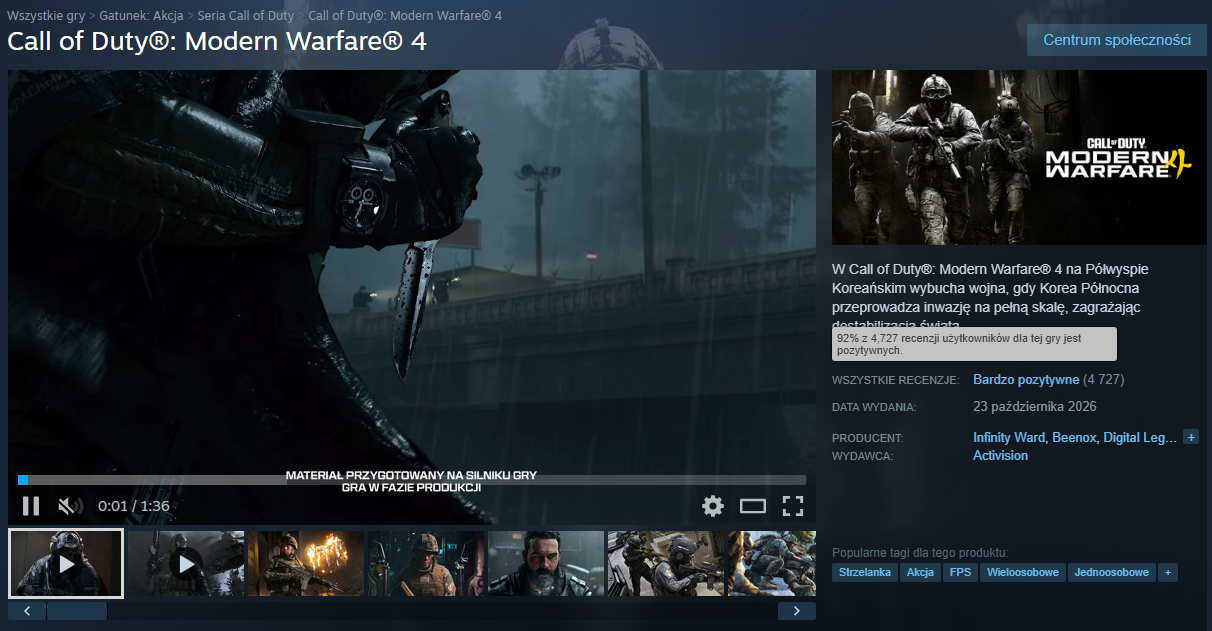Select the FPS tag
The height and width of the screenshot is (631, 1212).
tap(961, 573)
